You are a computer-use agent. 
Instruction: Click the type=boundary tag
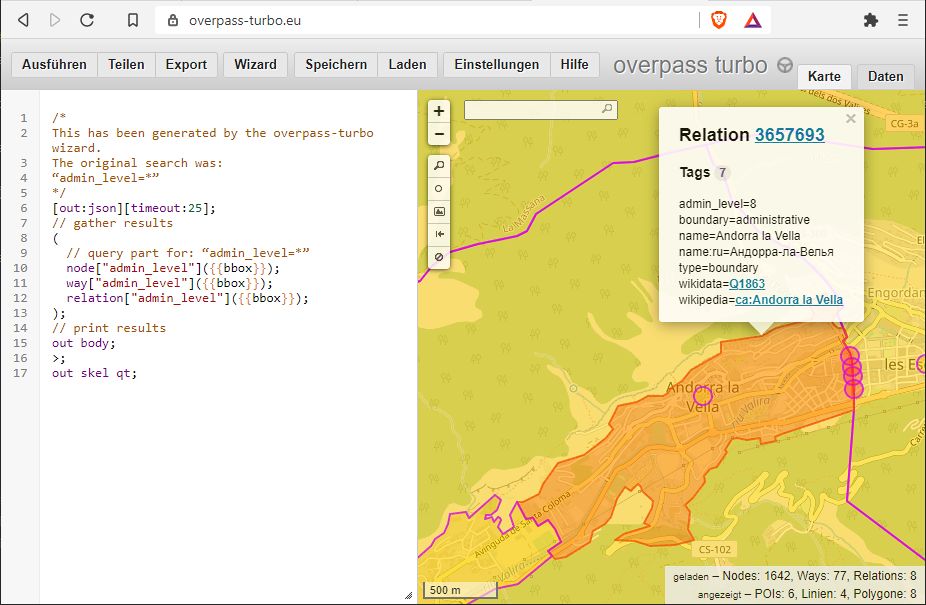click(718, 268)
